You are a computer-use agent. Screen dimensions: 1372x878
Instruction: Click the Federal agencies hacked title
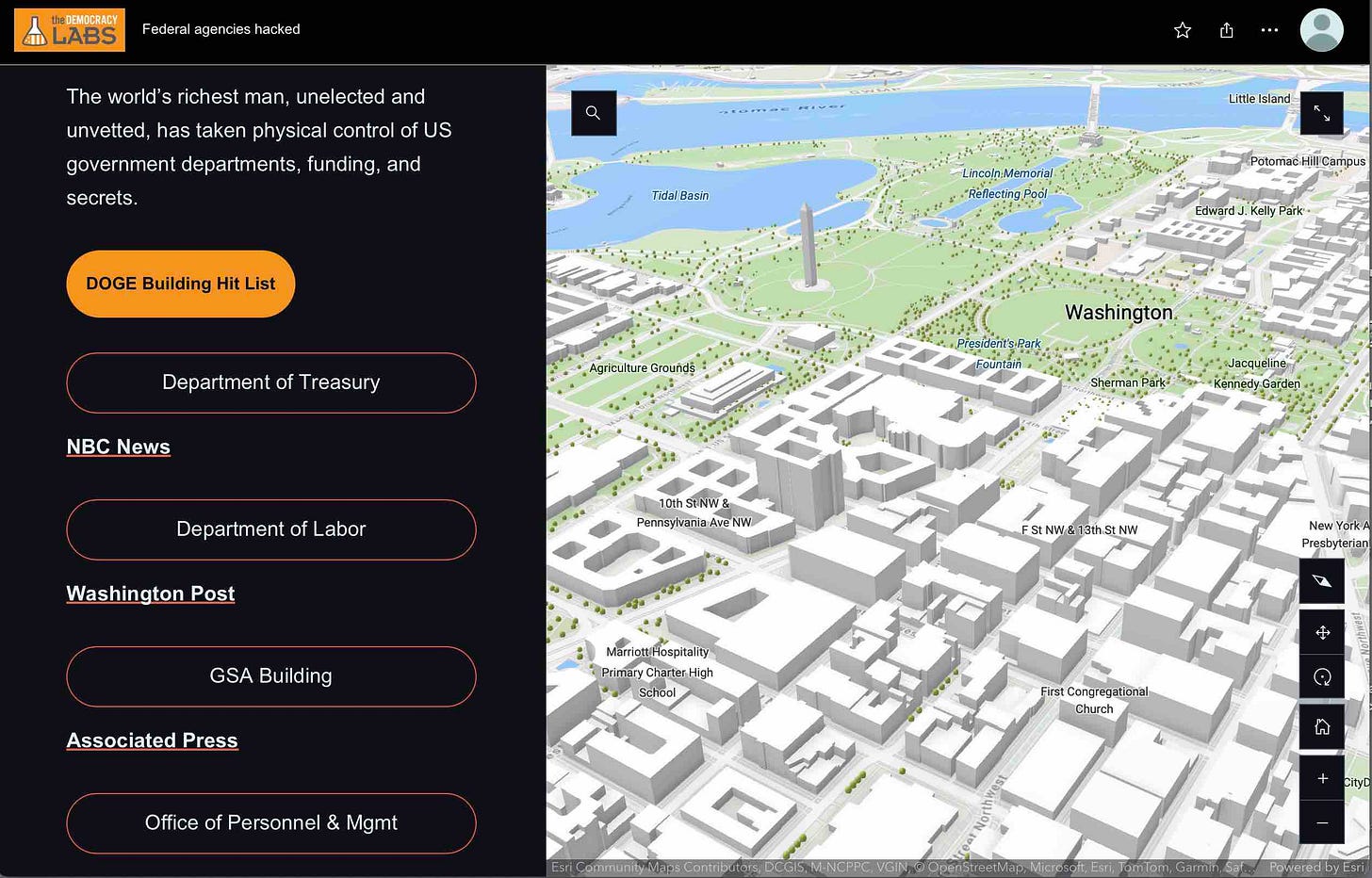221,29
